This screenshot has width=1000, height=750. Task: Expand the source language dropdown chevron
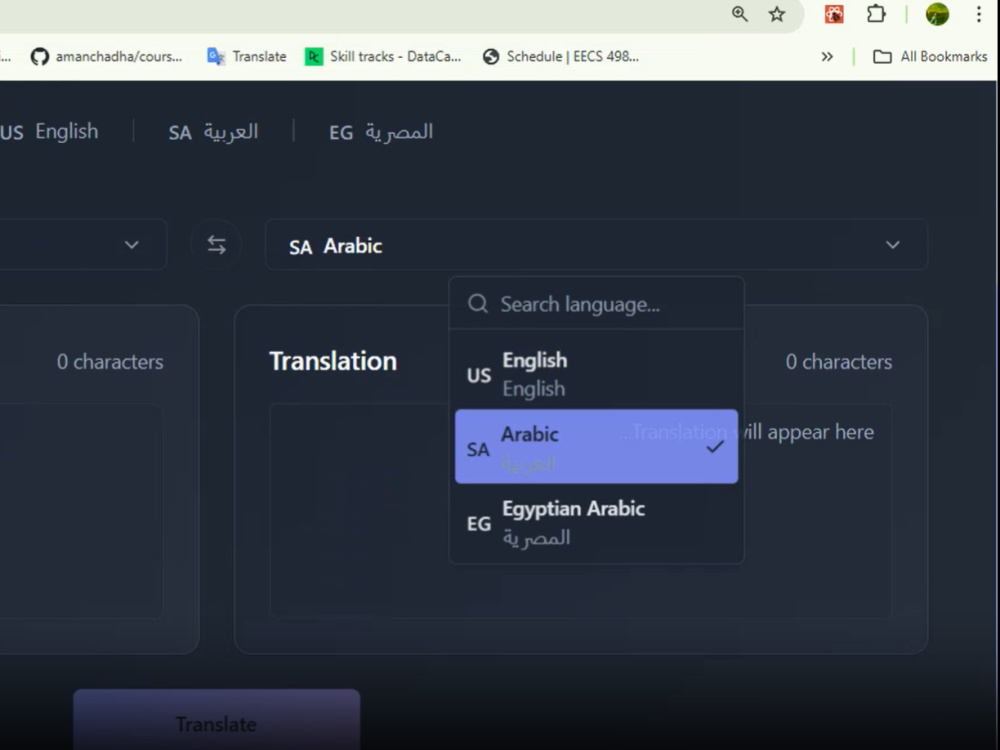[131, 245]
